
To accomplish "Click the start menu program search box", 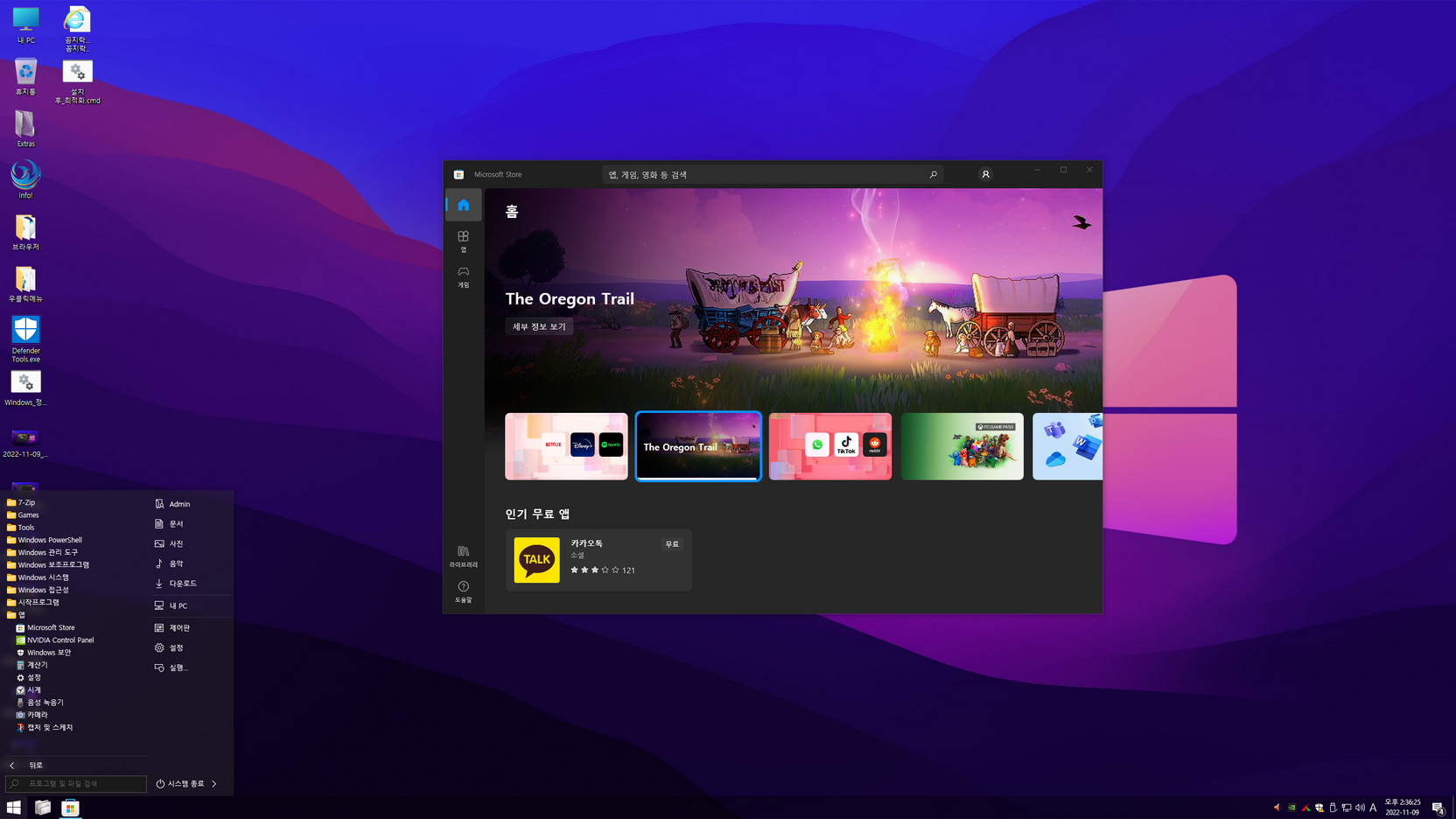I will tap(76, 783).
